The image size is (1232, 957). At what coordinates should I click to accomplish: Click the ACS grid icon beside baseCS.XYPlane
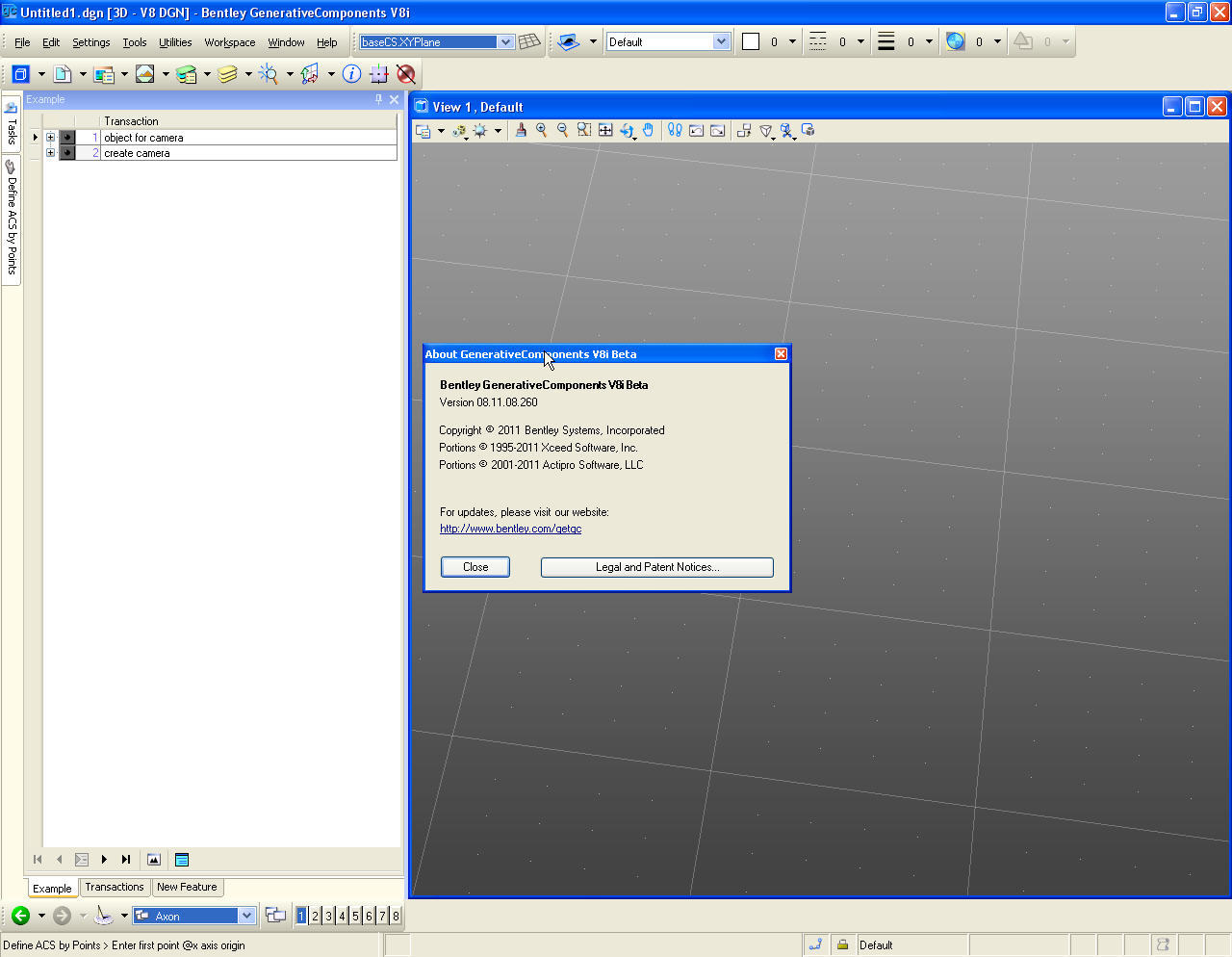pyautogui.click(x=529, y=41)
